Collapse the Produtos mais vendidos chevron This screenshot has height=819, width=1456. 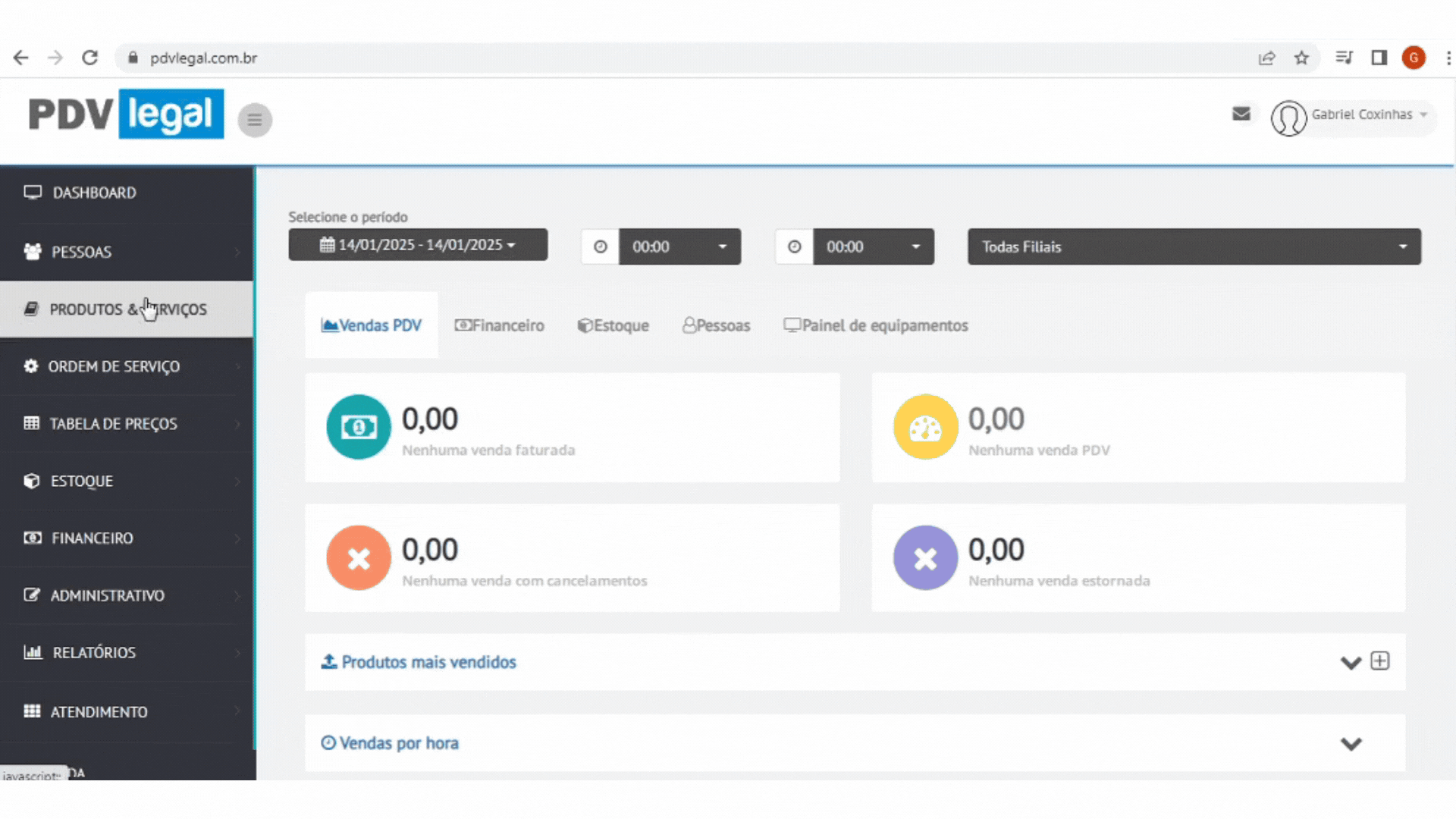click(1351, 663)
